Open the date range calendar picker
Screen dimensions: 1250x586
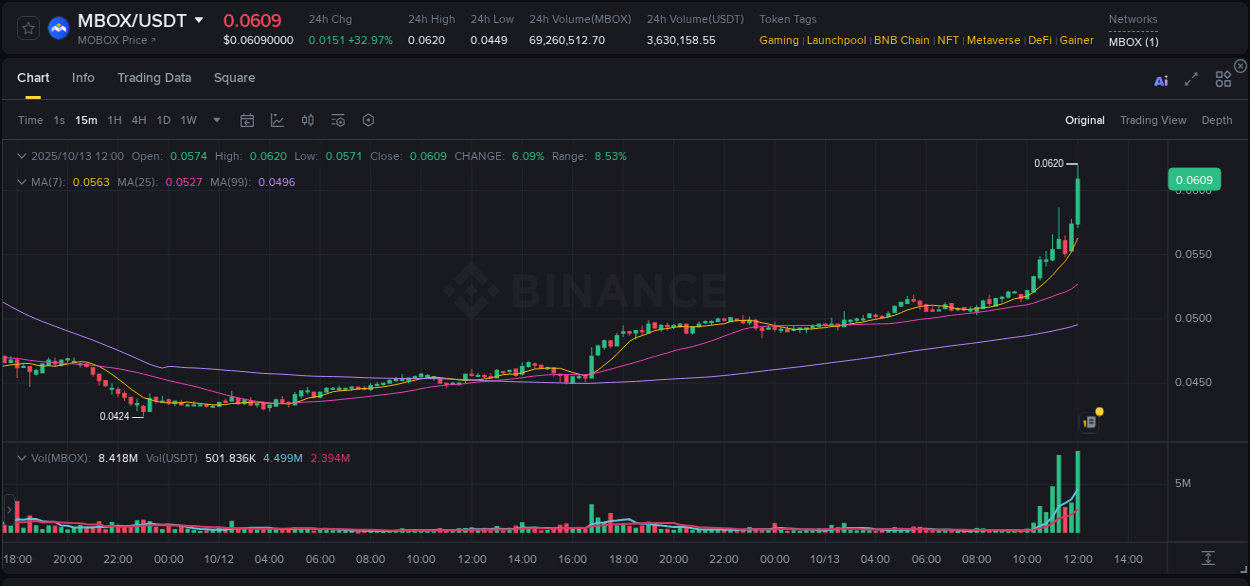pyautogui.click(x=247, y=120)
